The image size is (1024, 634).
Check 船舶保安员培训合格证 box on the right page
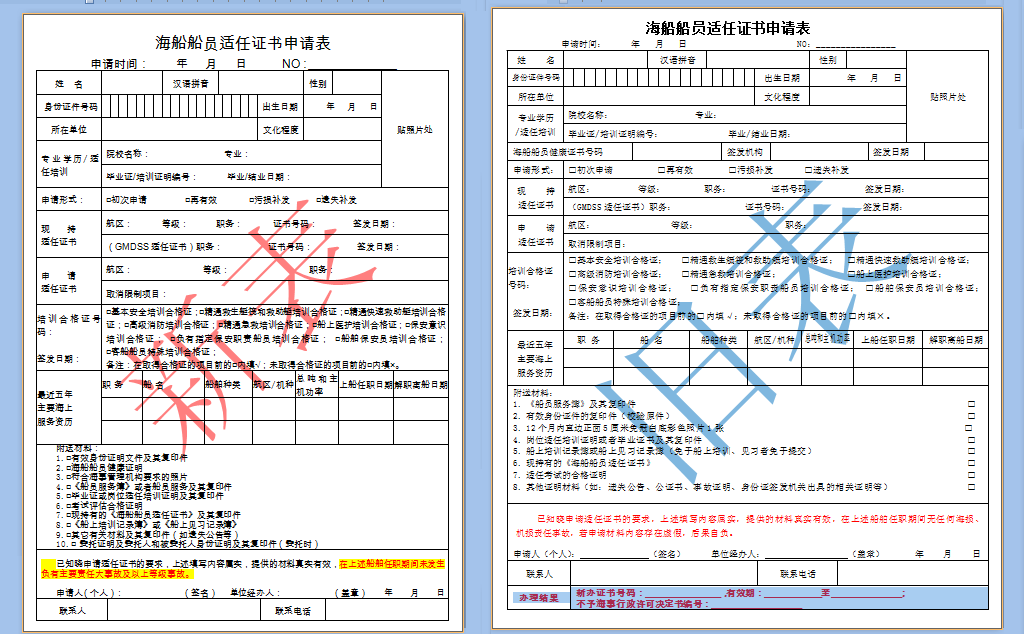(870, 288)
